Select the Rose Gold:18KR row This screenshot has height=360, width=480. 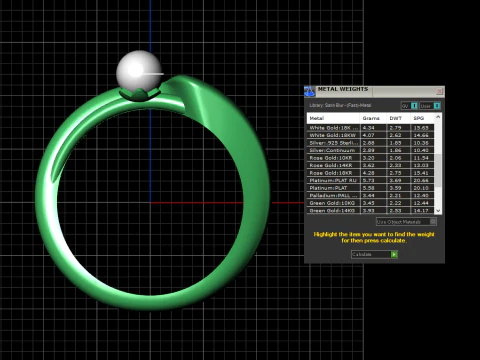point(370,173)
